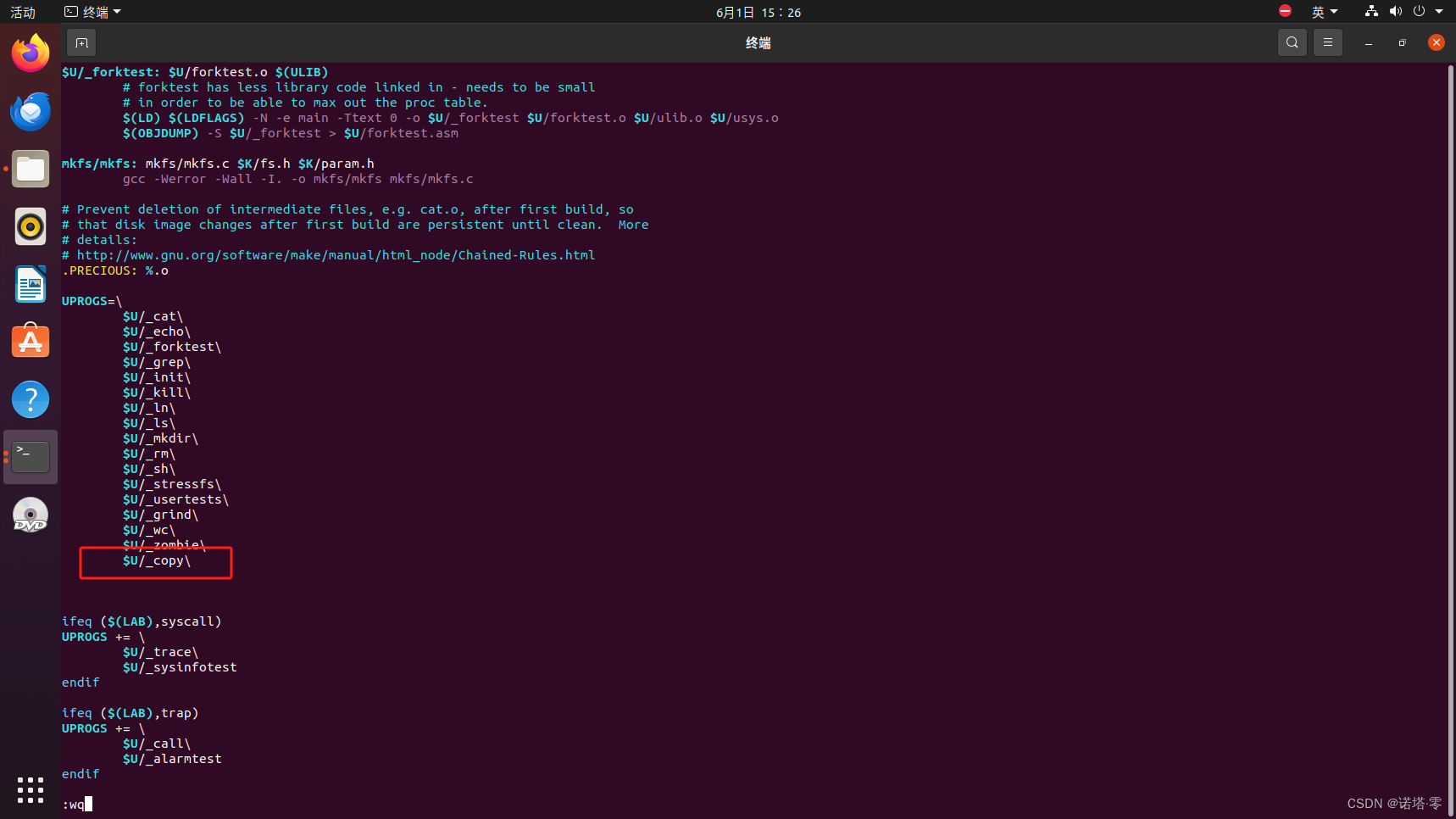Launch Rhythmbox music player from the dock
Screen dimensions: 1456x819
point(30,226)
